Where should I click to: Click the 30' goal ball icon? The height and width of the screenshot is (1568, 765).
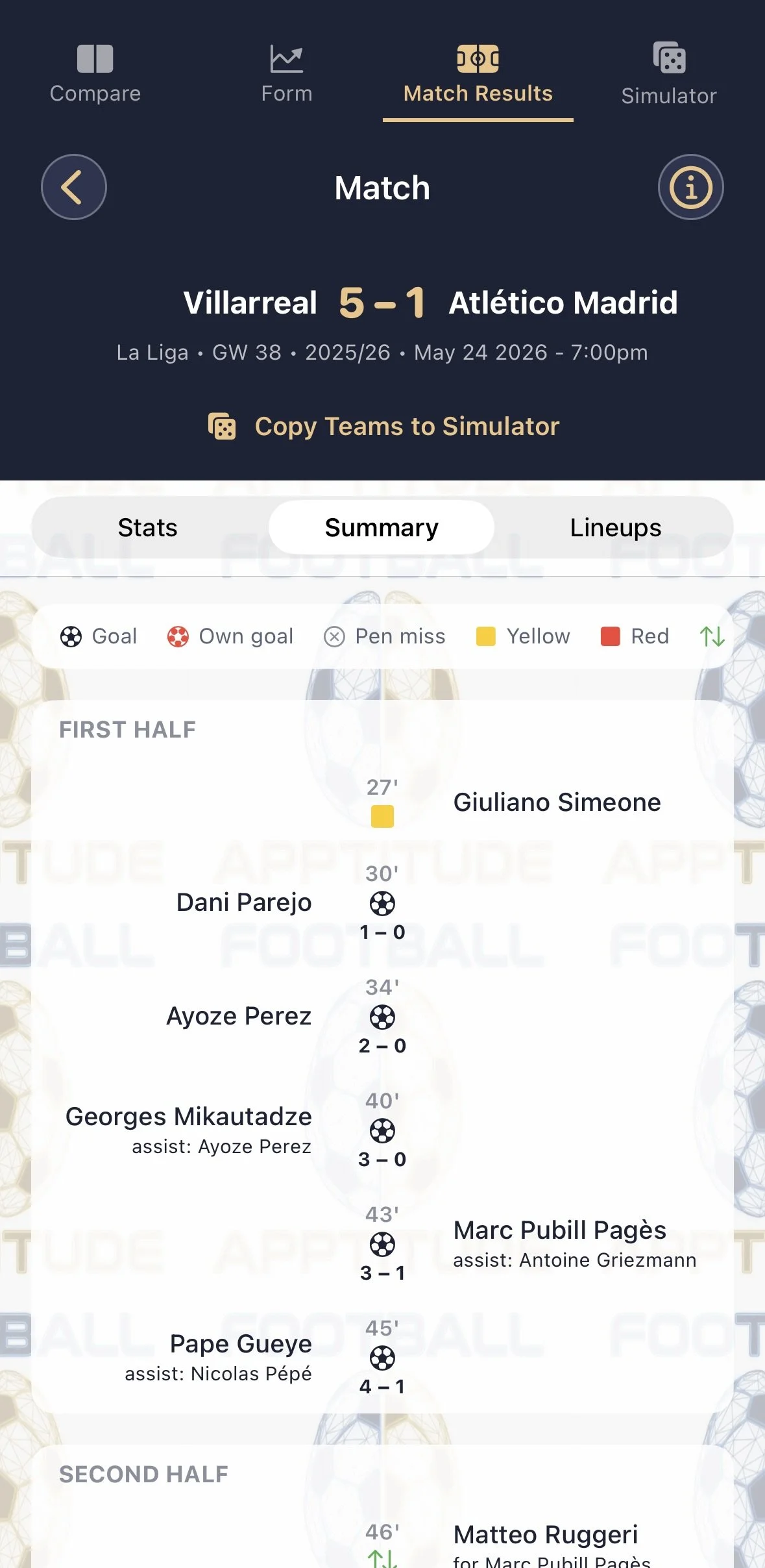(x=382, y=903)
